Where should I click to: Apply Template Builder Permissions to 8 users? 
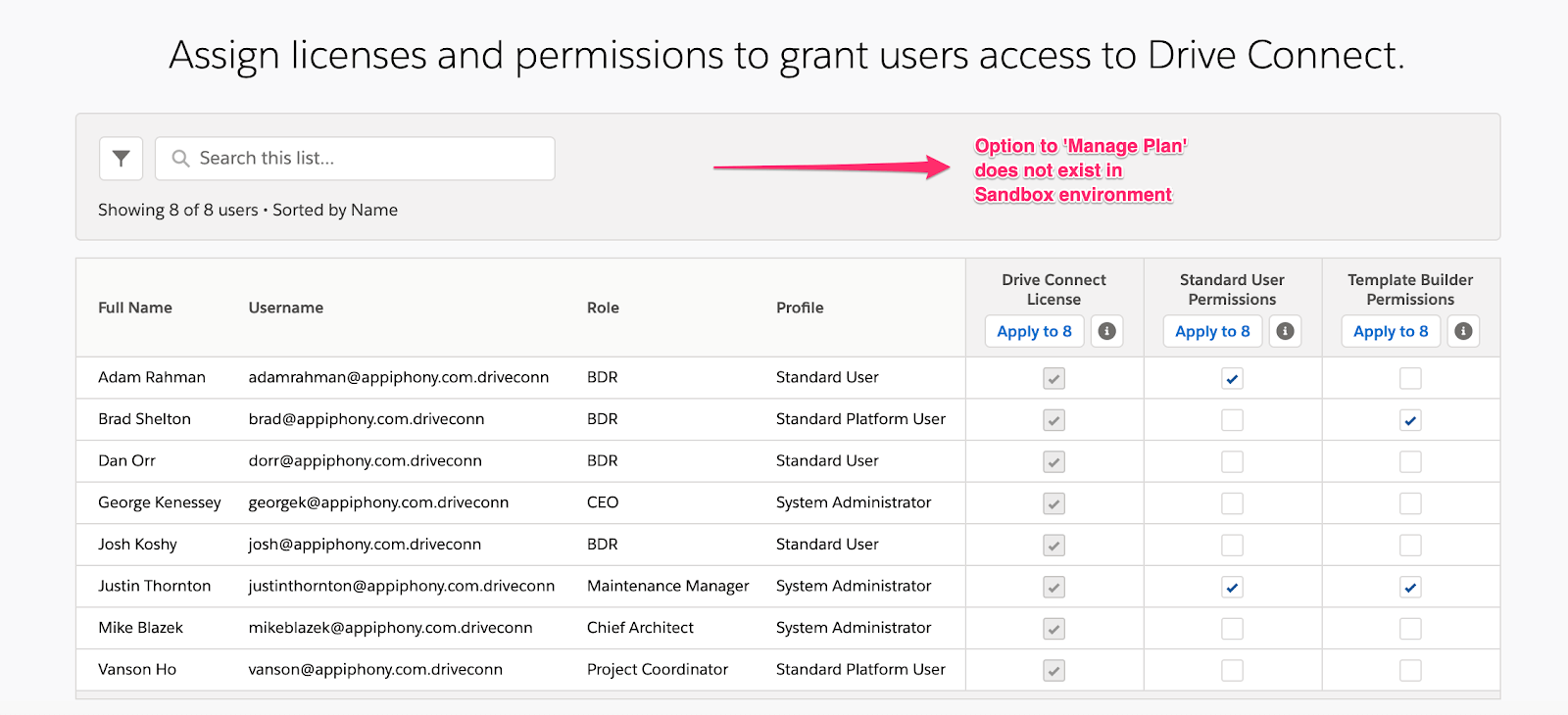click(1391, 331)
